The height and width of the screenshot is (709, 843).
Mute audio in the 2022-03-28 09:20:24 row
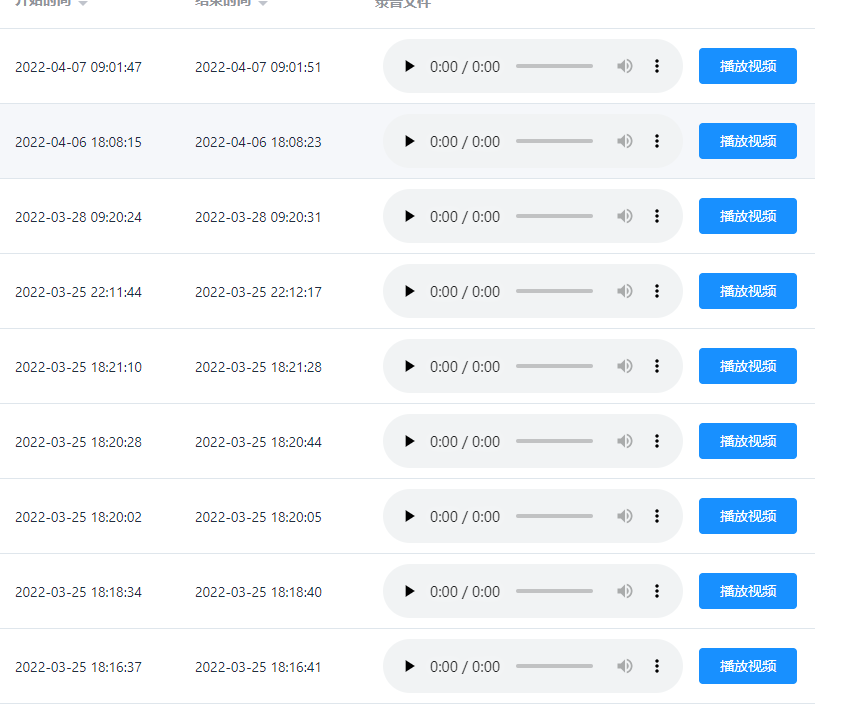coord(624,216)
